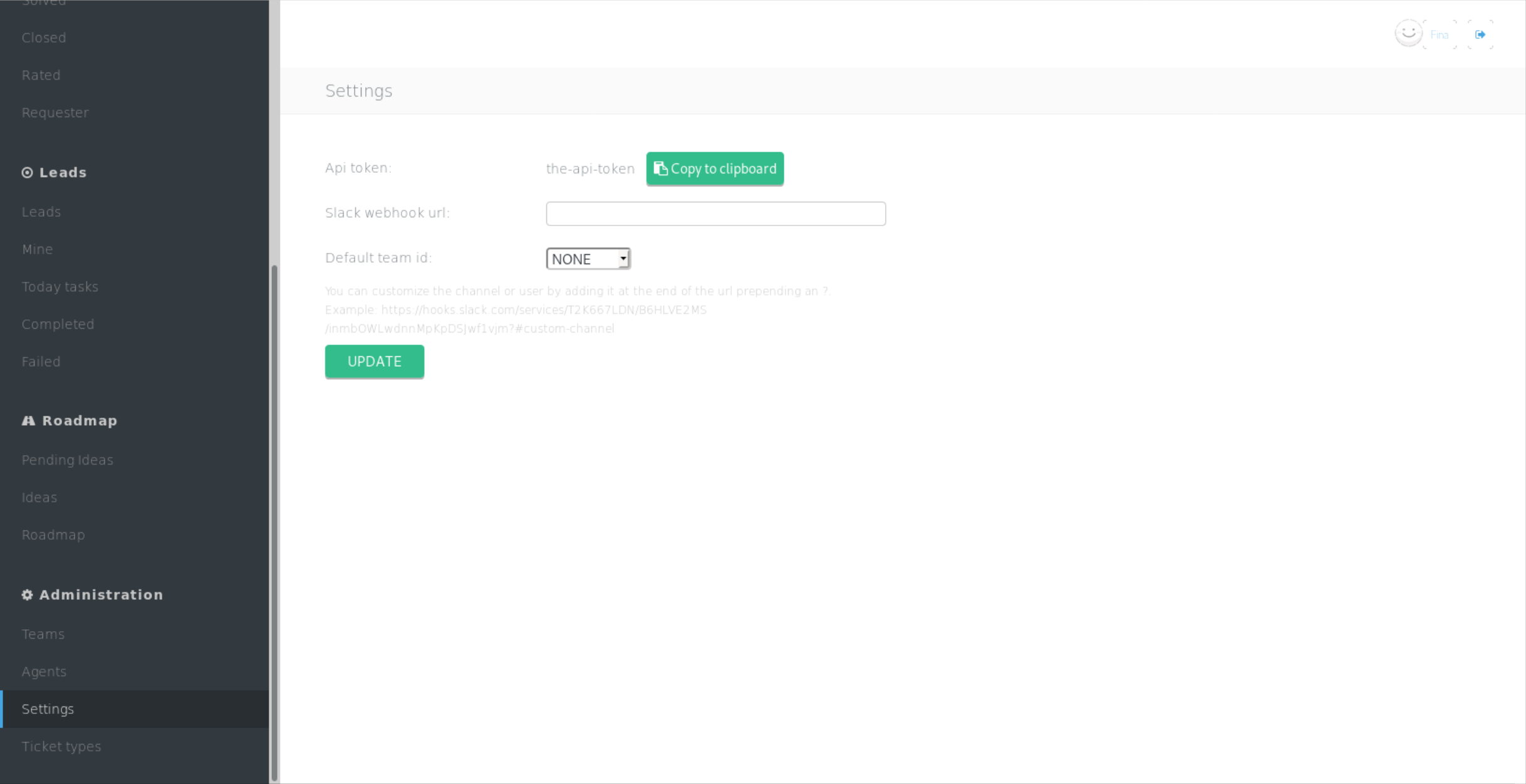Screen dimensions: 1526x784
Task: Click the target icon beside Leads heading
Action: tap(27, 172)
